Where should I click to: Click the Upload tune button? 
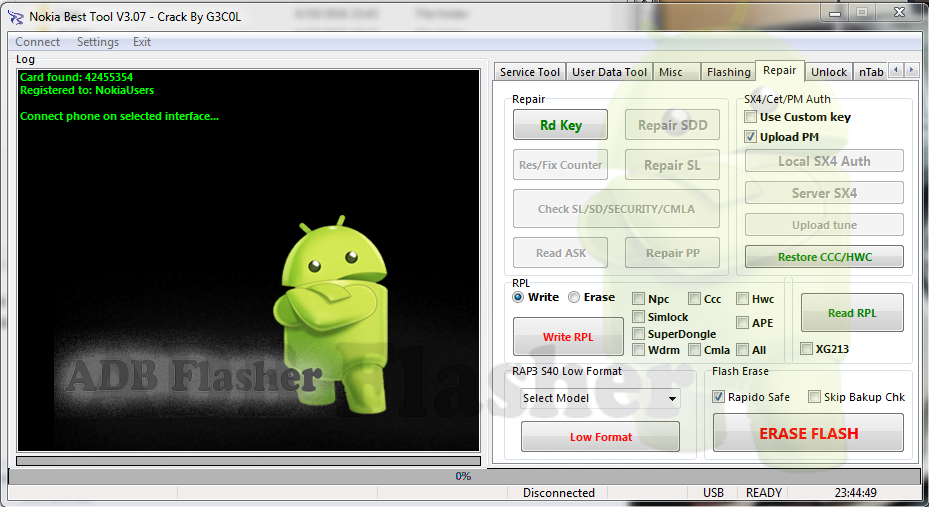tap(824, 225)
